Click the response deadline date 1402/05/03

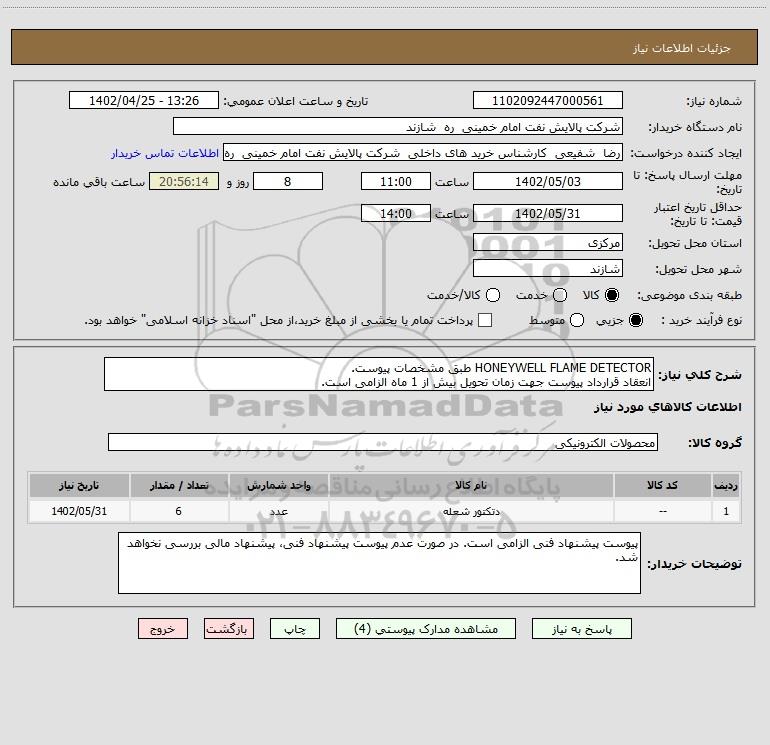point(548,181)
